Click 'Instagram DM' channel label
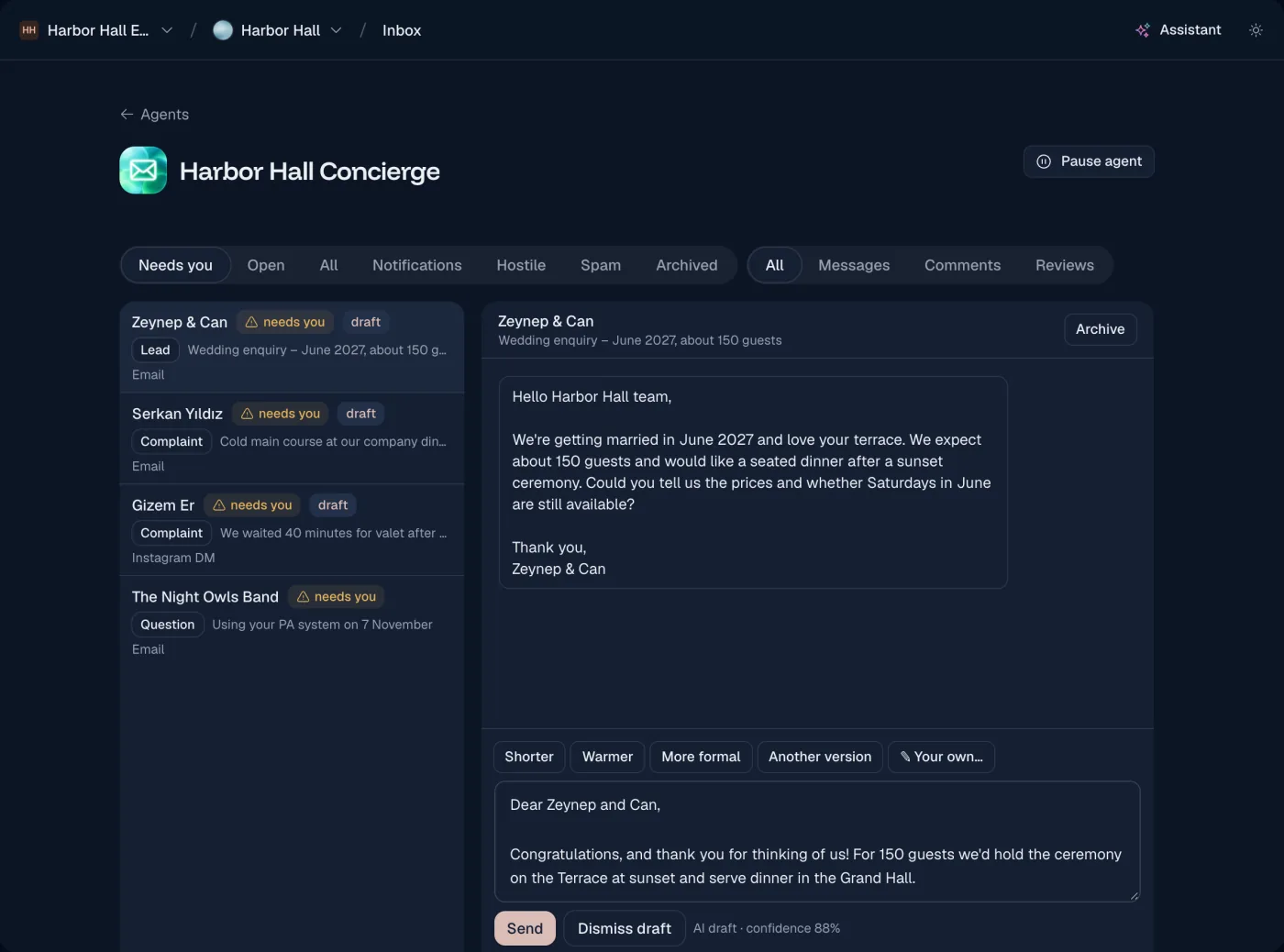 click(173, 558)
